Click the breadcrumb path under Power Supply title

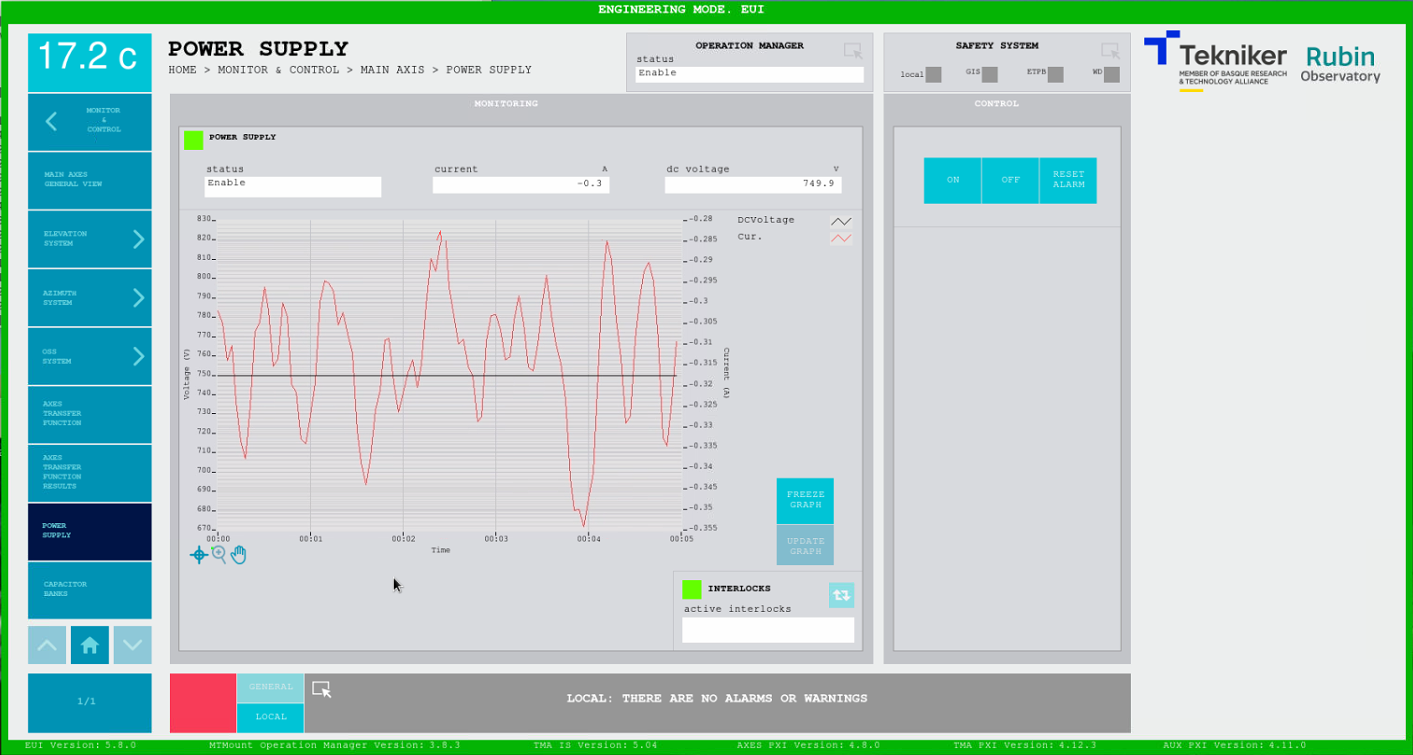(x=350, y=70)
